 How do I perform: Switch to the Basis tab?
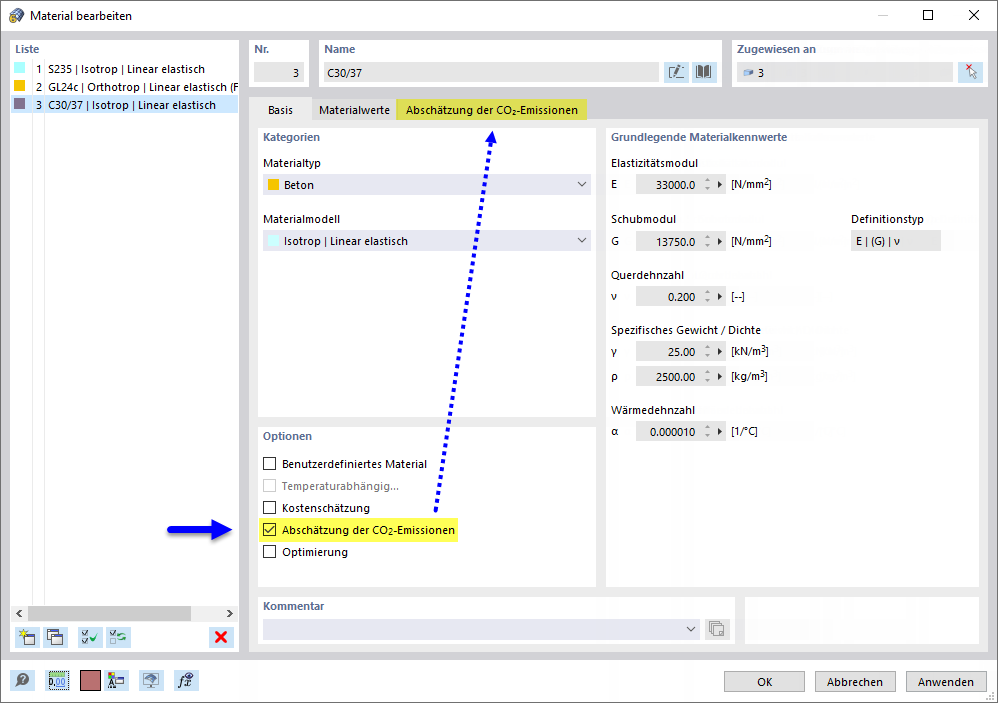[x=280, y=110]
